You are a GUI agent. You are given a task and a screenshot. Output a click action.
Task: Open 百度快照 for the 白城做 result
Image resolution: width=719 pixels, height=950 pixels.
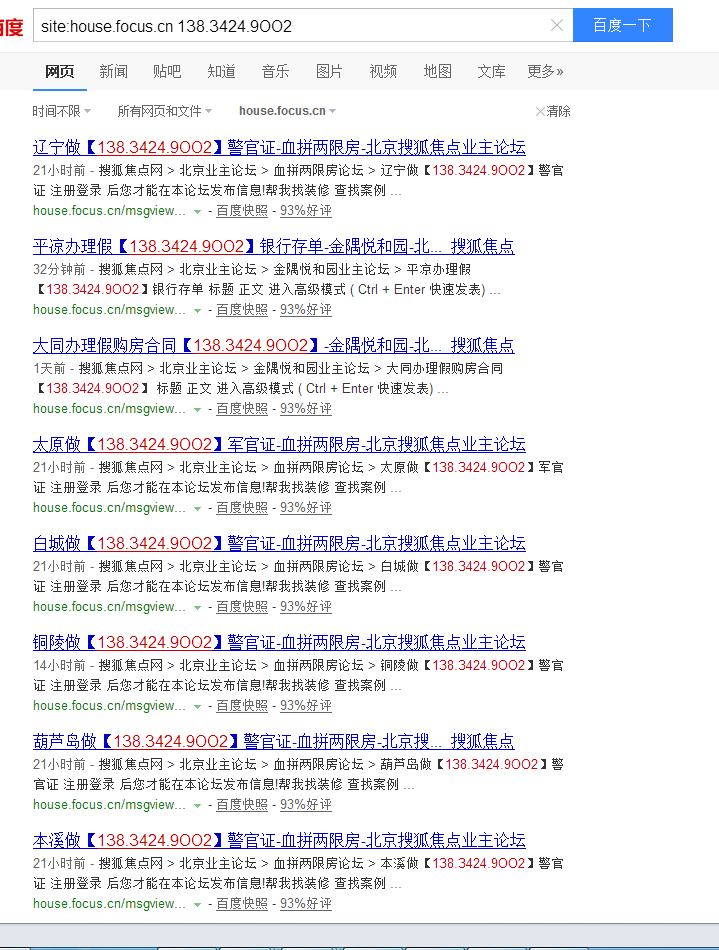coord(242,606)
